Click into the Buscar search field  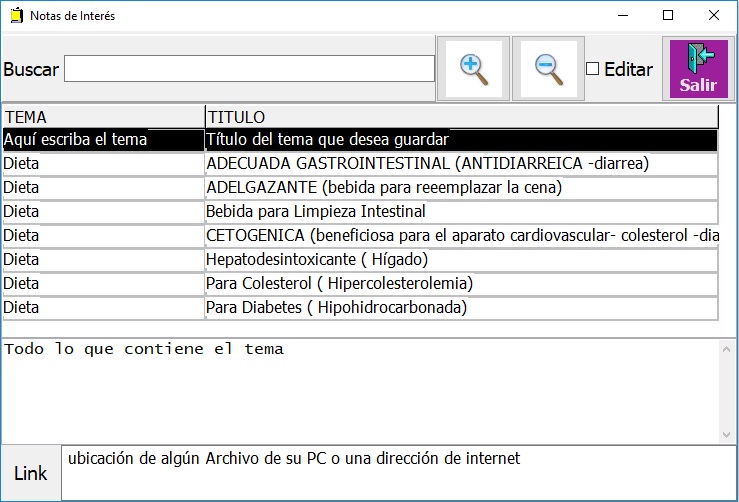pyautogui.click(x=249, y=69)
